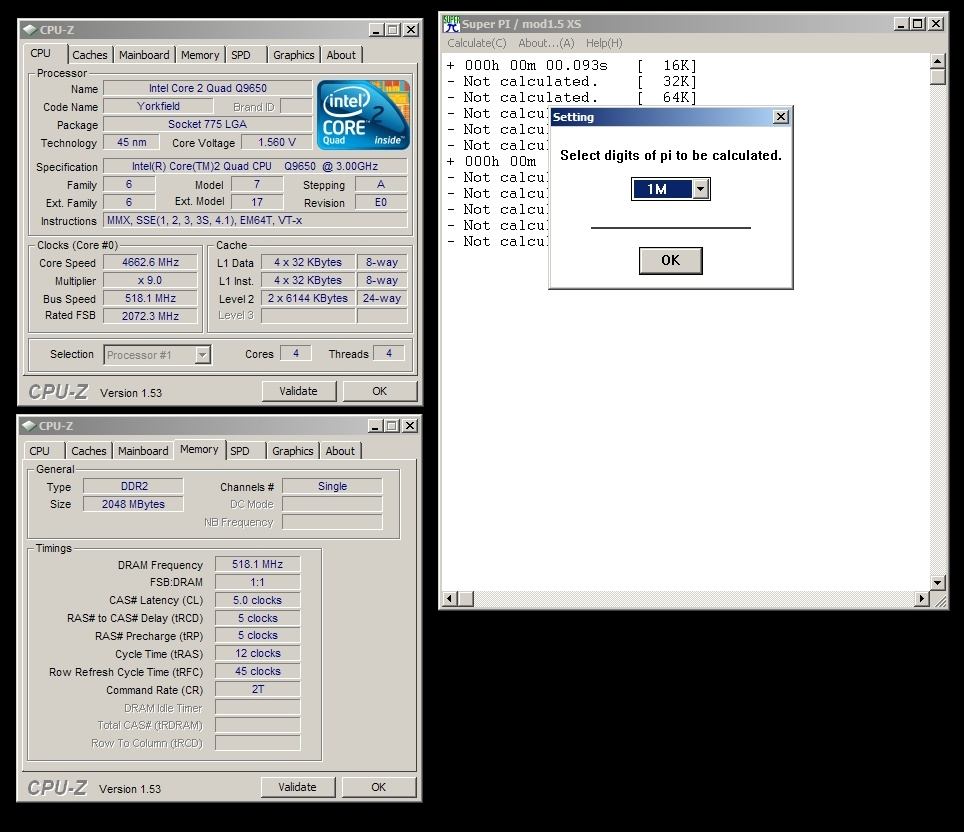Click the DRAM Frequency value 518.1 MHz
The width and height of the screenshot is (964, 832).
[258, 565]
